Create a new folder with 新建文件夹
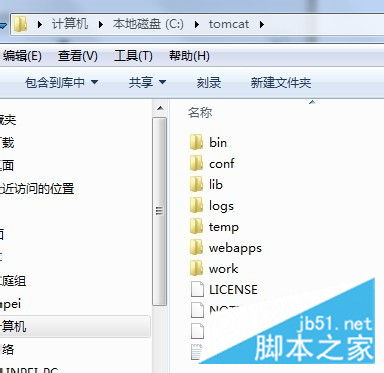The image size is (384, 373). click(x=281, y=82)
